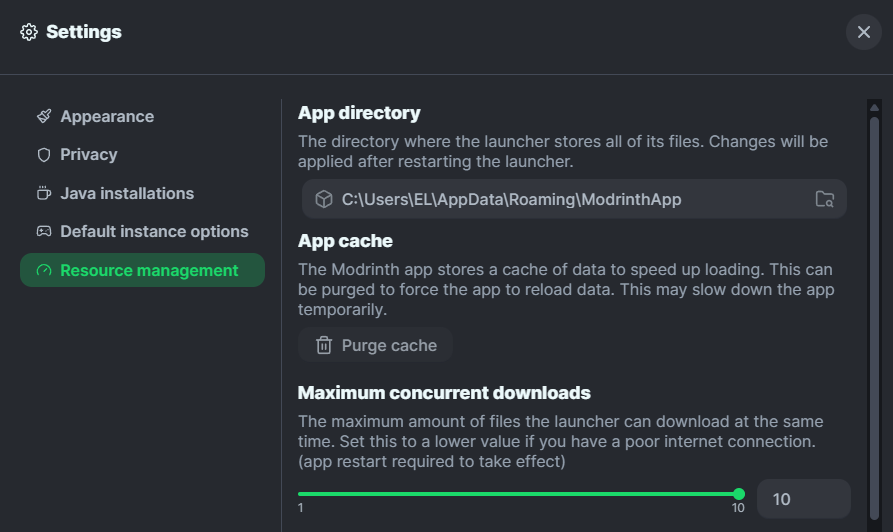Click the coffee cup Java icon

pyautogui.click(x=44, y=193)
